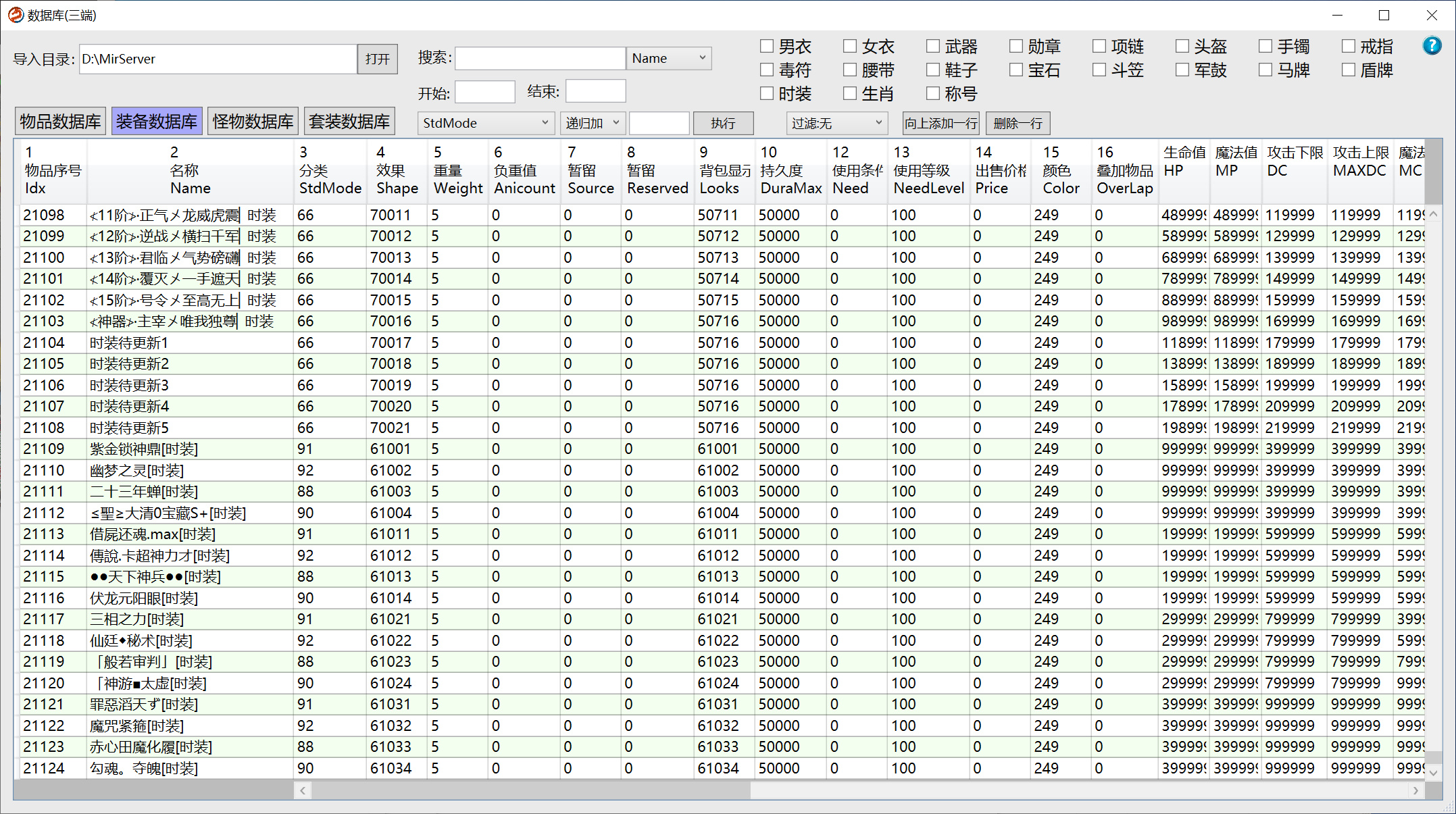Expand the StdMode column dropdown

click(x=486, y=123)
